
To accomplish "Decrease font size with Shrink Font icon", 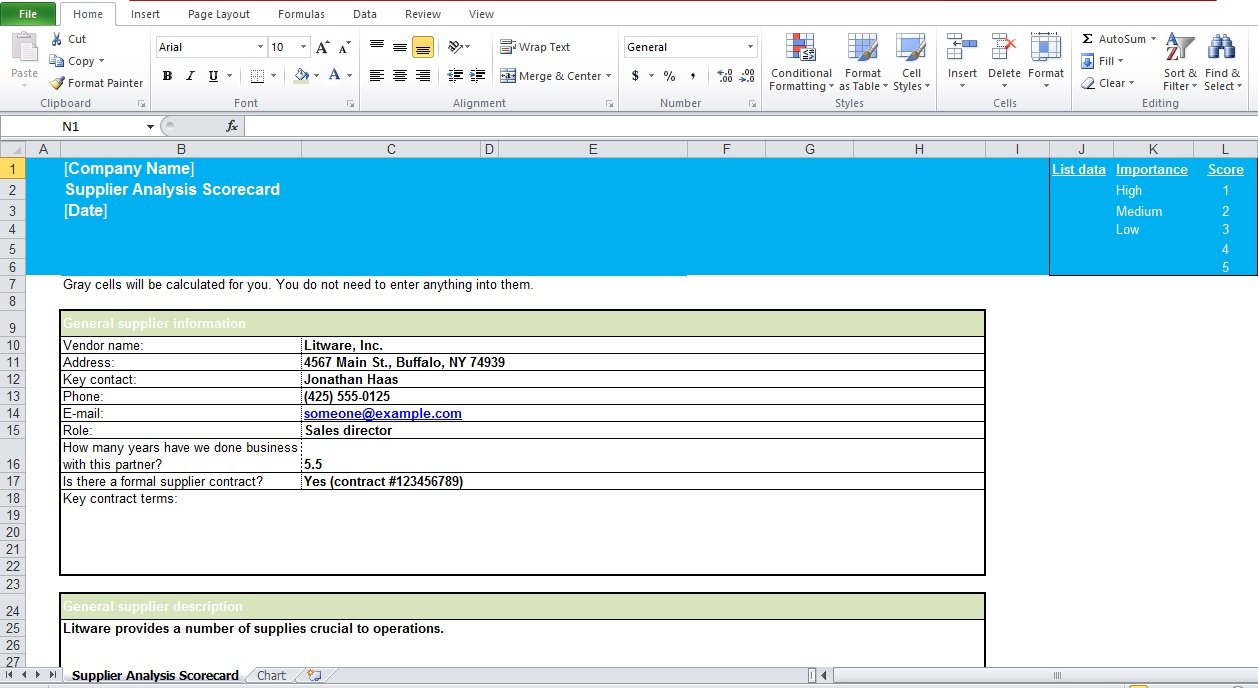I will tap(344, 47).
